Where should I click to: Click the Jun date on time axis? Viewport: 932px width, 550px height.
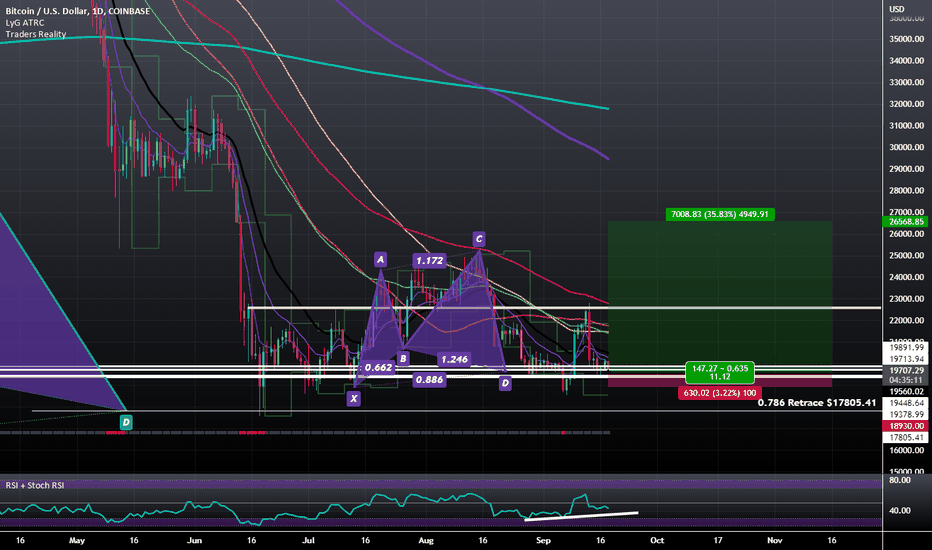pos(194,540)
